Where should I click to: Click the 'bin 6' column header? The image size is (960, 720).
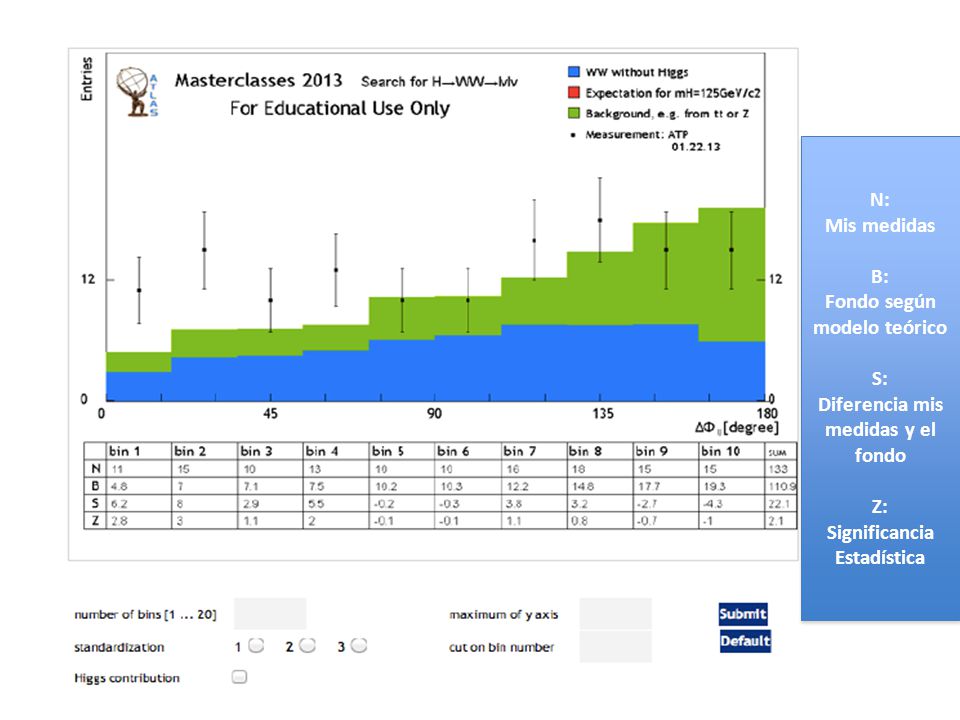coord(453,451)
